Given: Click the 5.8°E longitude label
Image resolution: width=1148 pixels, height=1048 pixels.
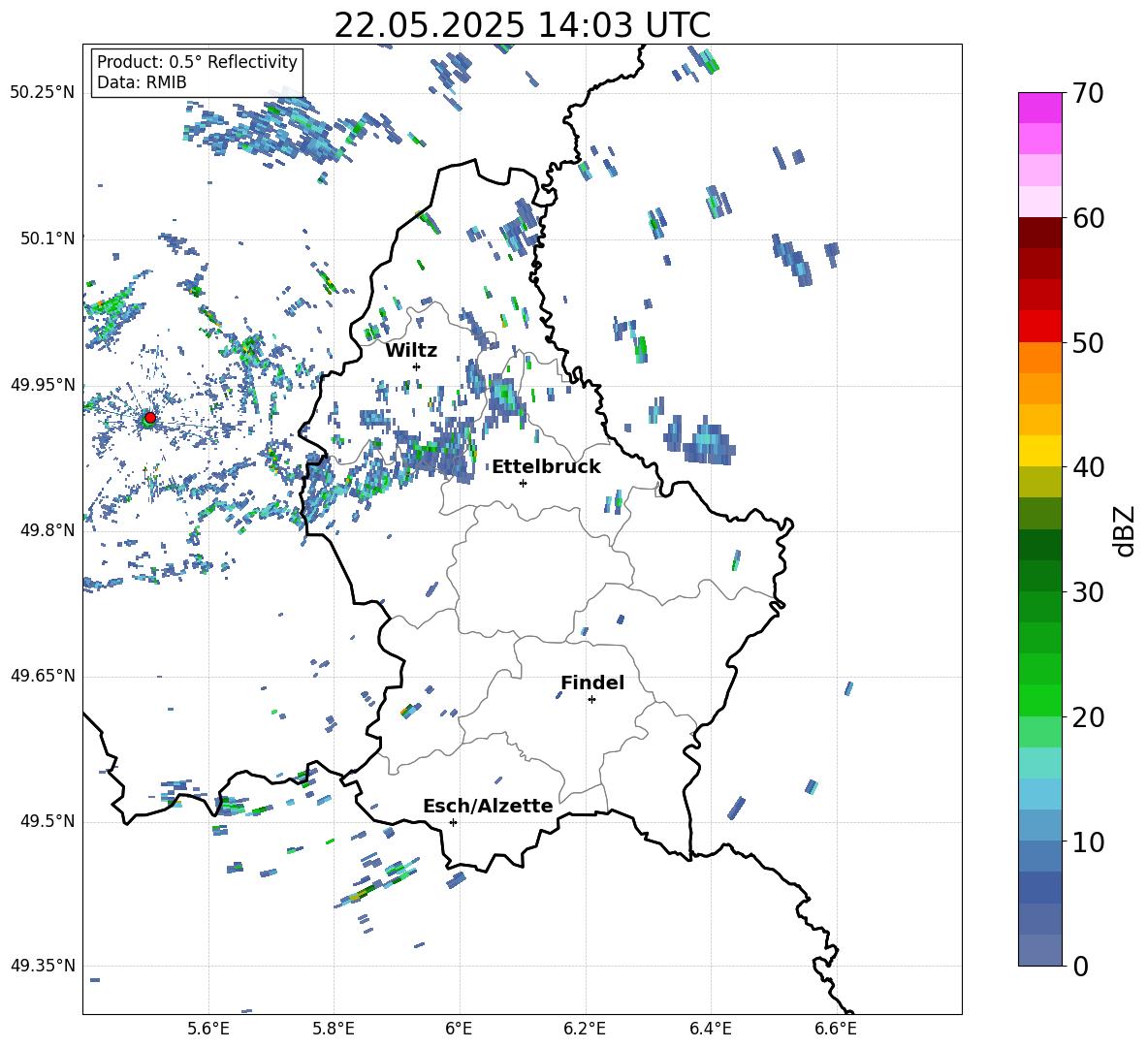Looking at the screenshot, I should coord(334,1030).
